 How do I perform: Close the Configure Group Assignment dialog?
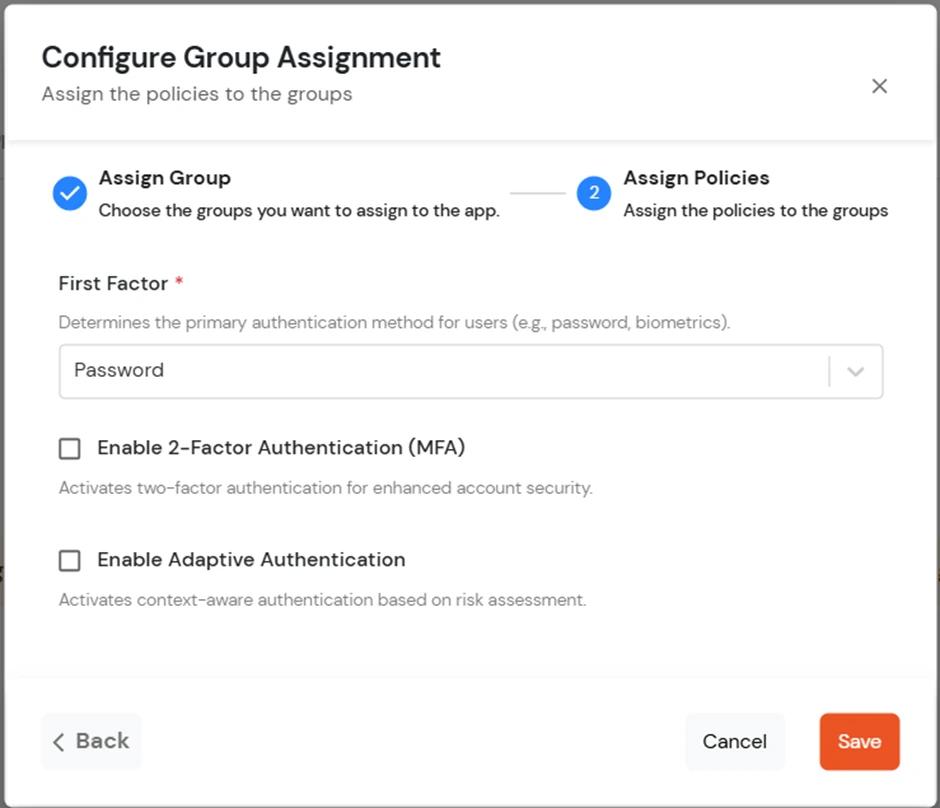[x=879, y=86]
